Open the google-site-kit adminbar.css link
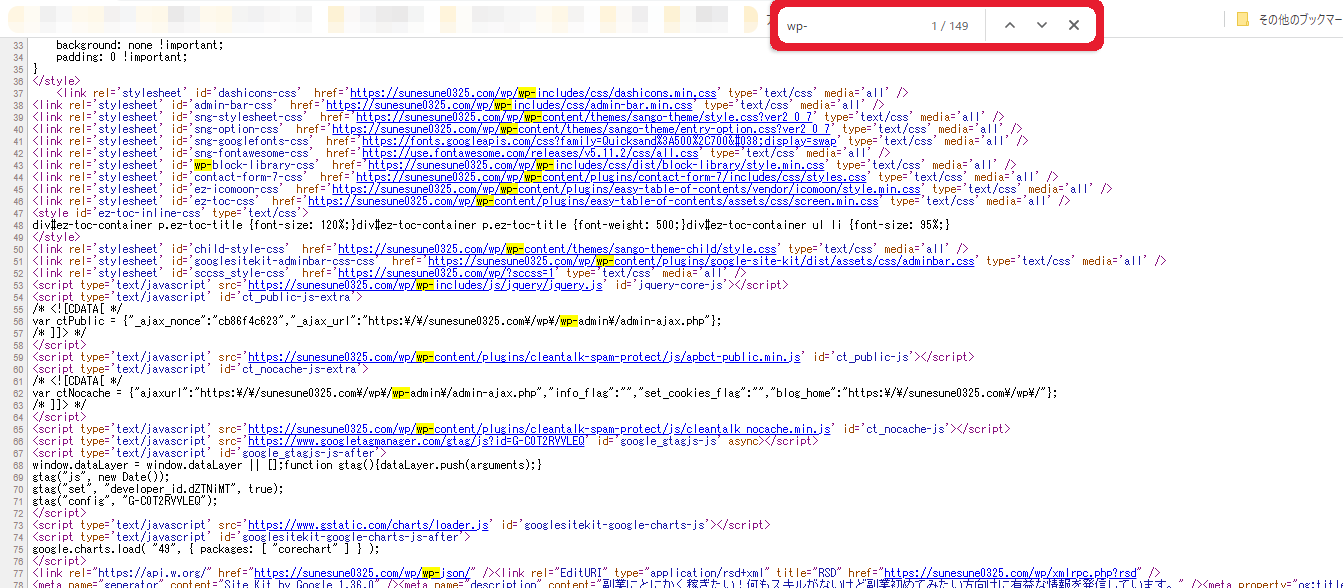This screenshot has width=1343, height=588. pos(700,261)
